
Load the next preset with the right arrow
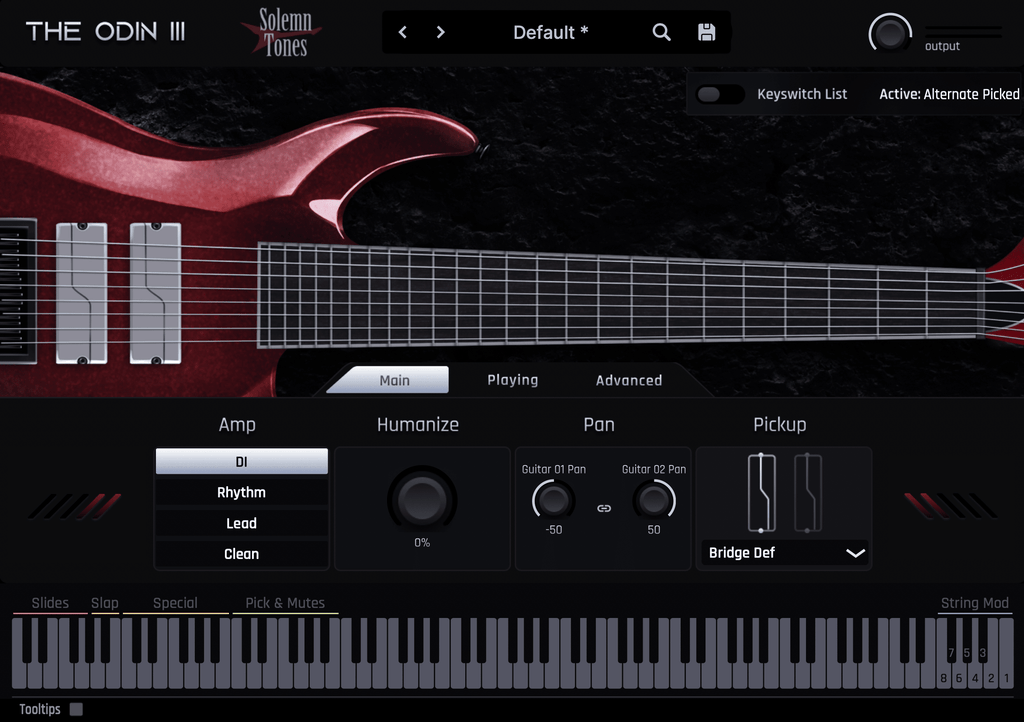(440, 32)
